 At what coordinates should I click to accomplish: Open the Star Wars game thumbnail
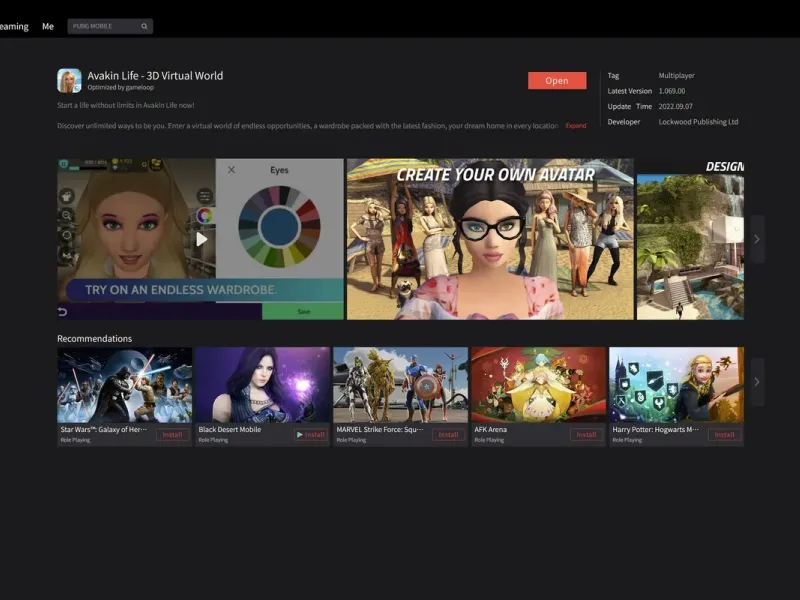tap(124, 385)
